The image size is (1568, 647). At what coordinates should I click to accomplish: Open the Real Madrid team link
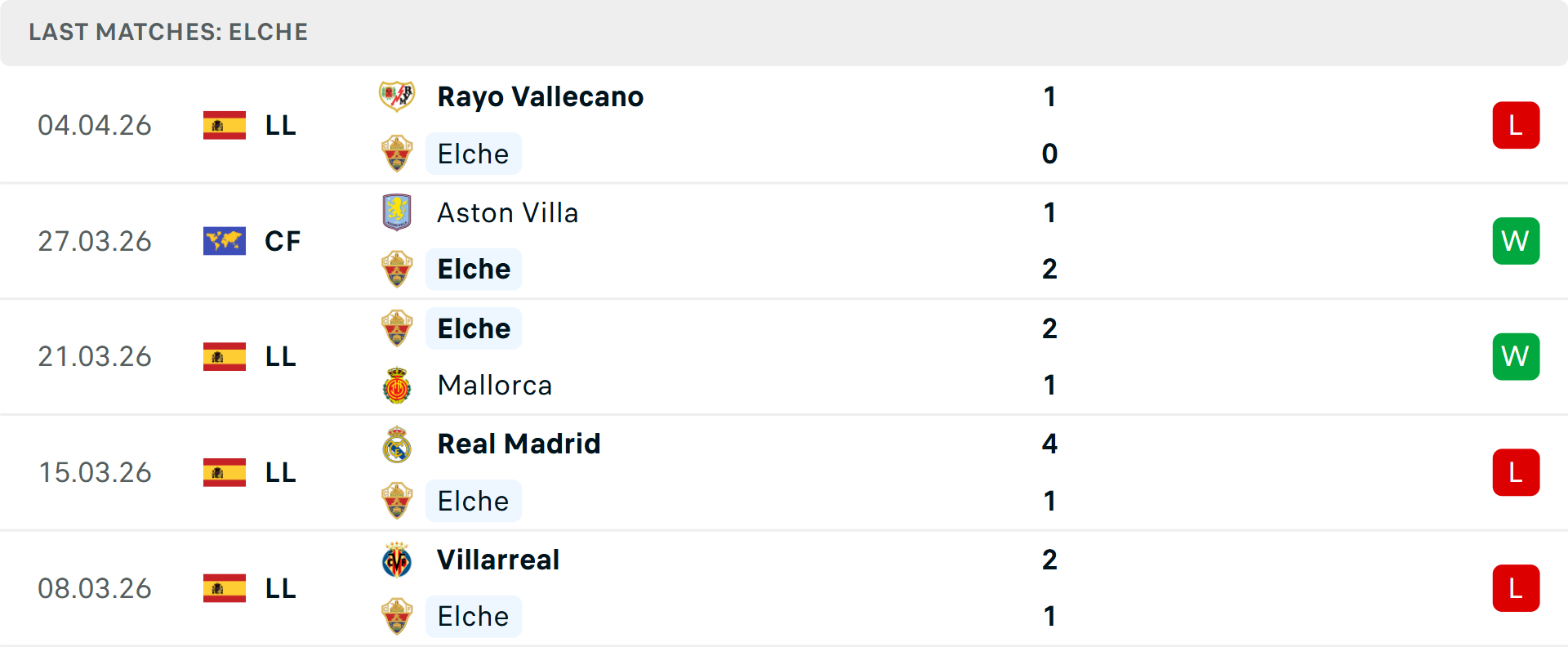[519, 444]
